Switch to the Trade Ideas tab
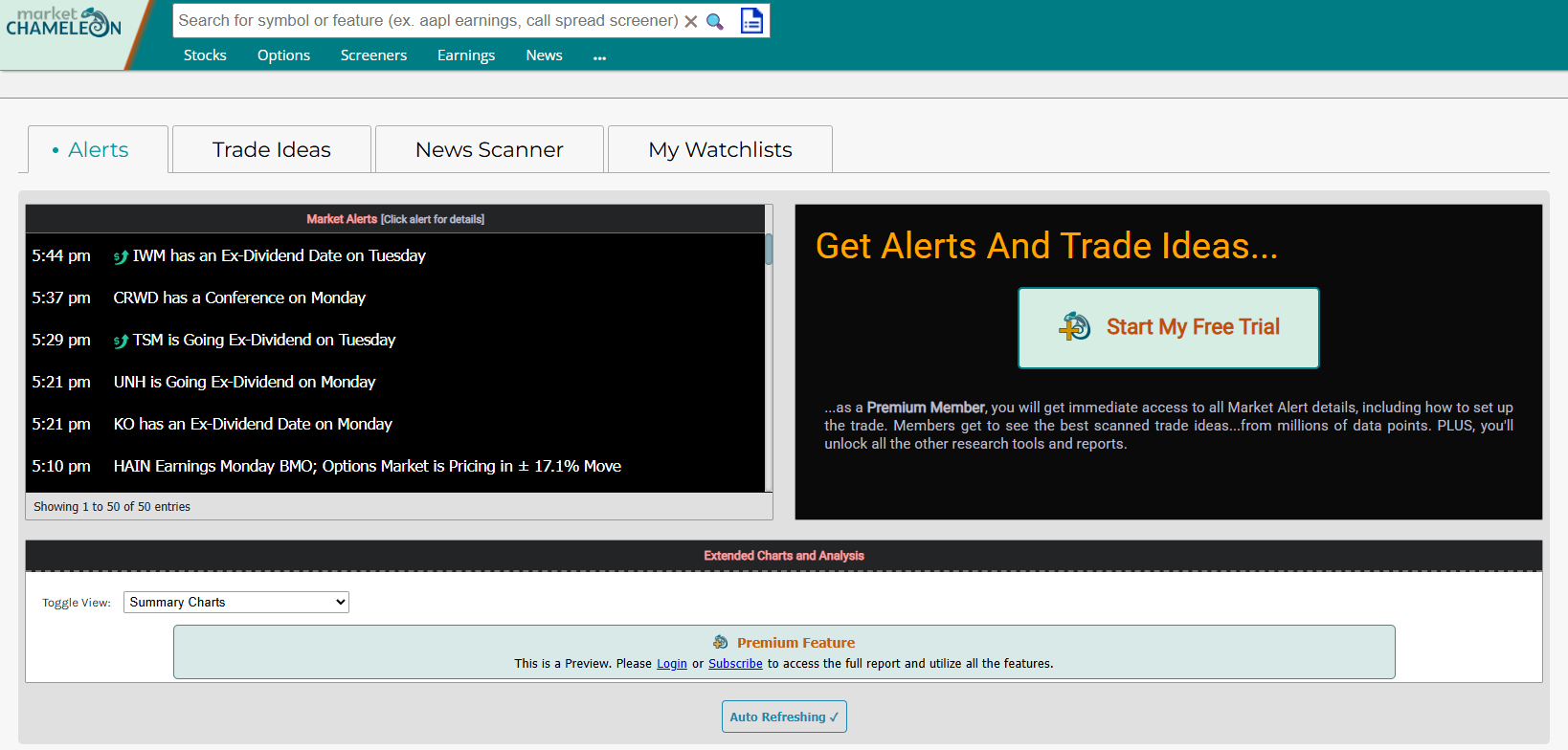This screenshot has width=1568, height=750. coord(272,150)
